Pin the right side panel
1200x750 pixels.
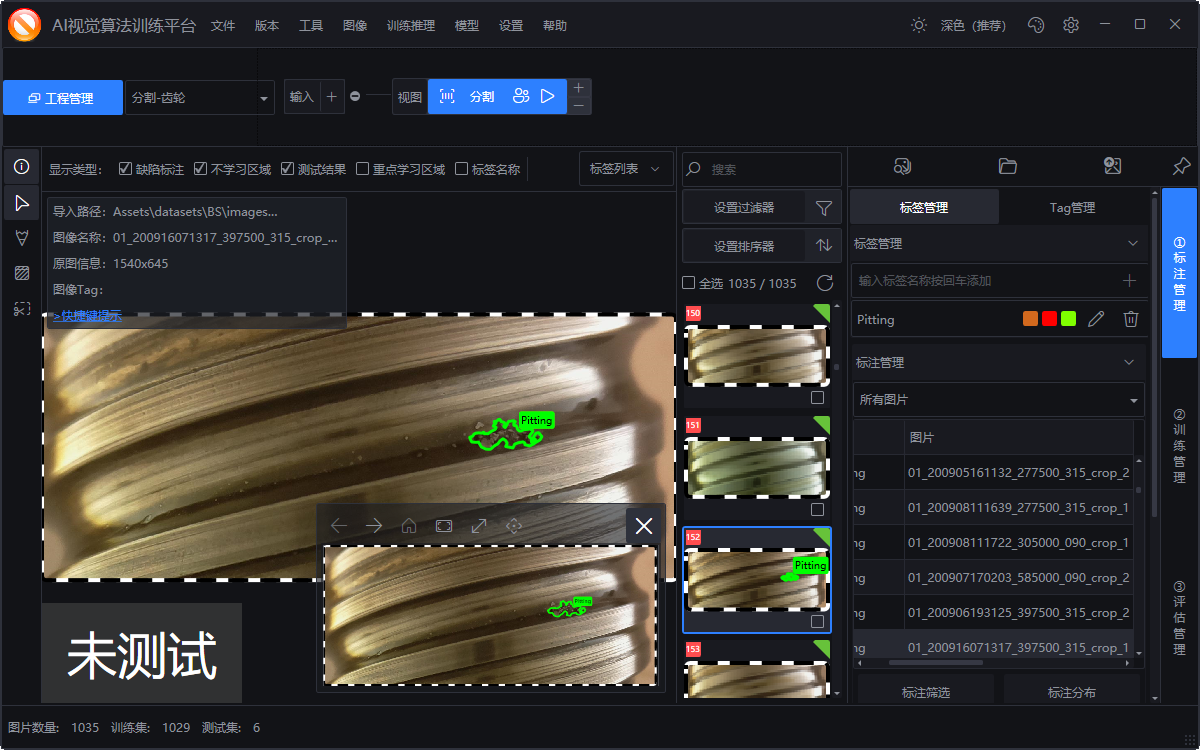click(1181, 166)
